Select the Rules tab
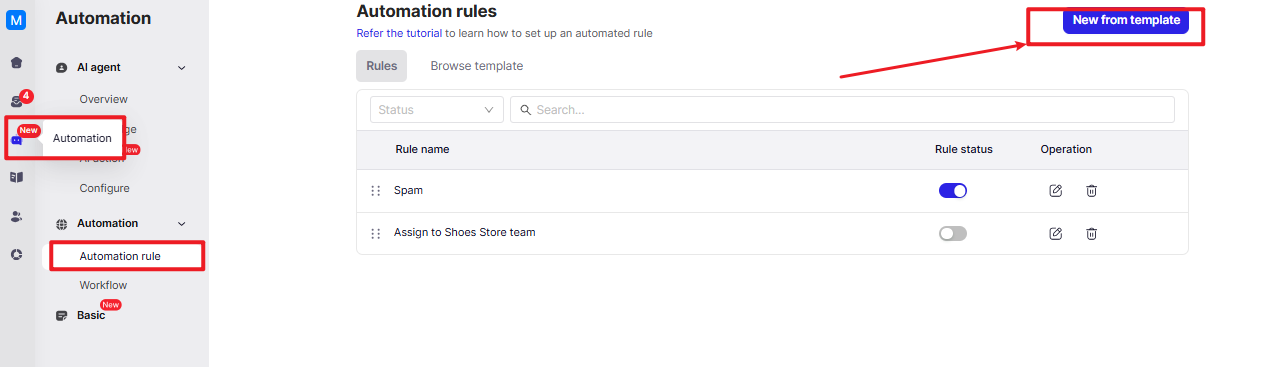 (x=382, y=66)
